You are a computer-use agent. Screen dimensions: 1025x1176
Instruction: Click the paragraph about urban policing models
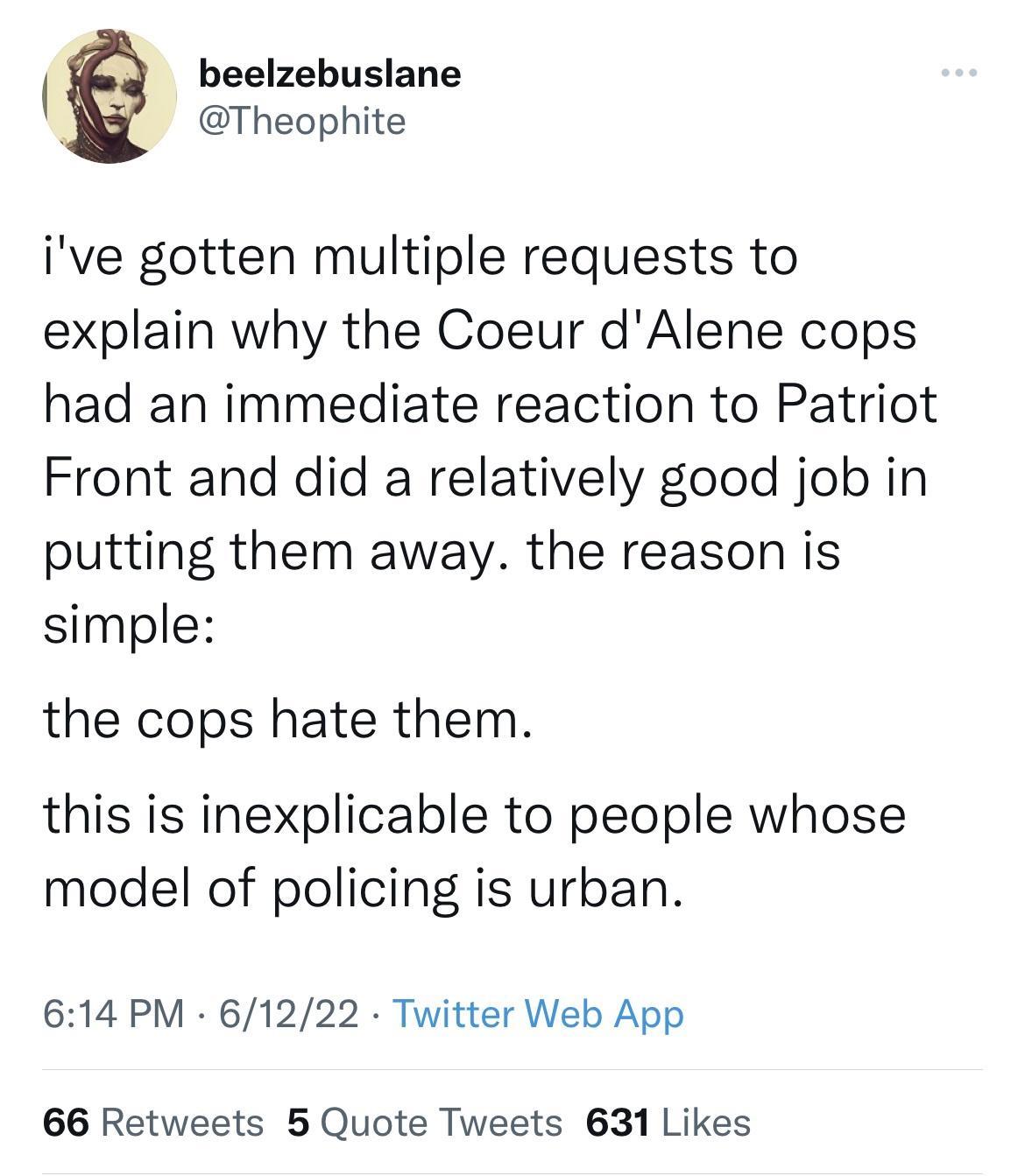[473, 848]
